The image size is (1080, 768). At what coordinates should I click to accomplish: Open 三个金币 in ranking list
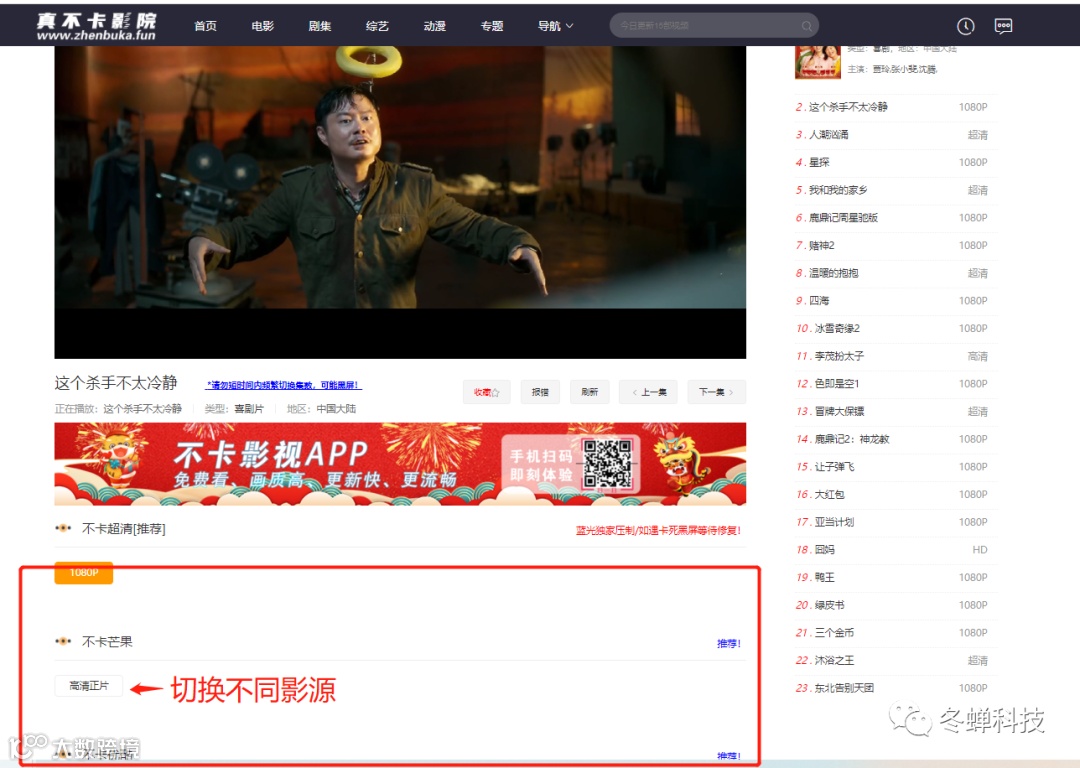(834, 632)
